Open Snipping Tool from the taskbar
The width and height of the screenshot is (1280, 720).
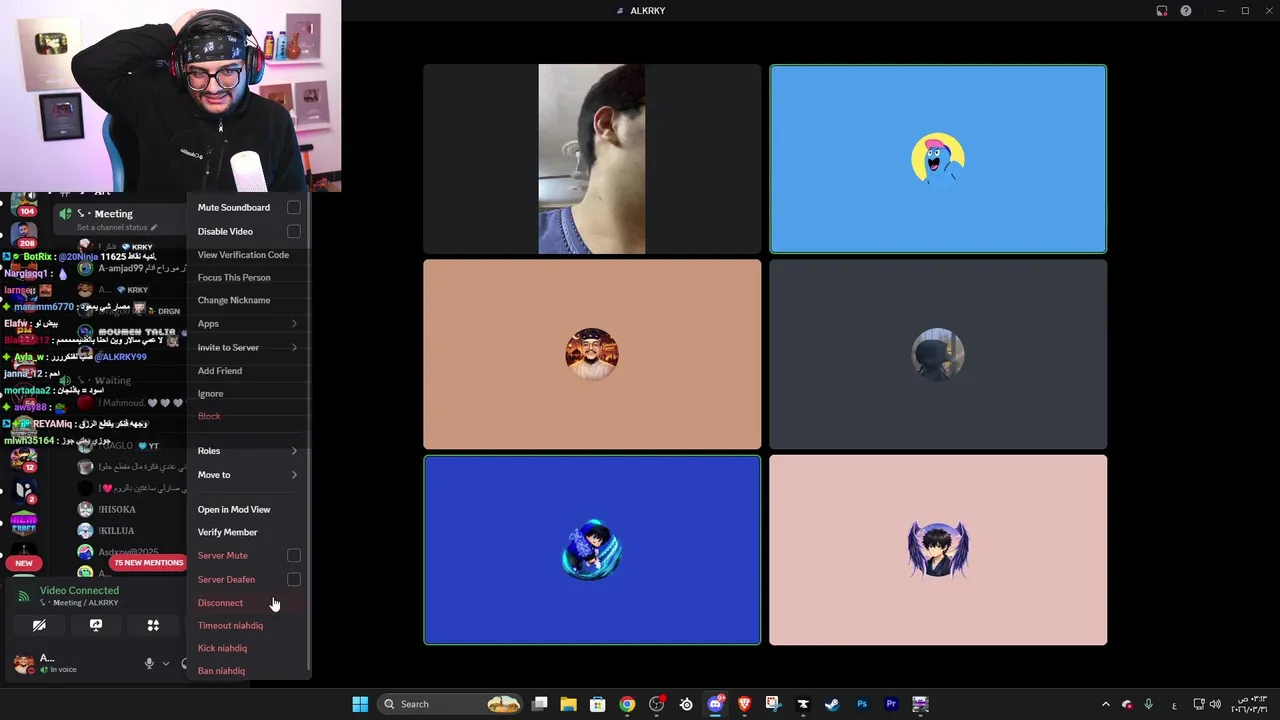coord(773,704)
